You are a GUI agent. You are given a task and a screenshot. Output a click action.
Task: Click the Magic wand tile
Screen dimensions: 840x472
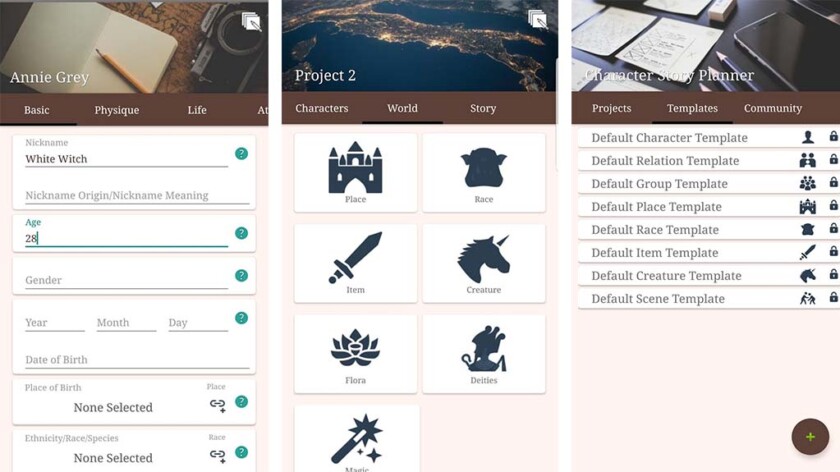coord(357,439)
